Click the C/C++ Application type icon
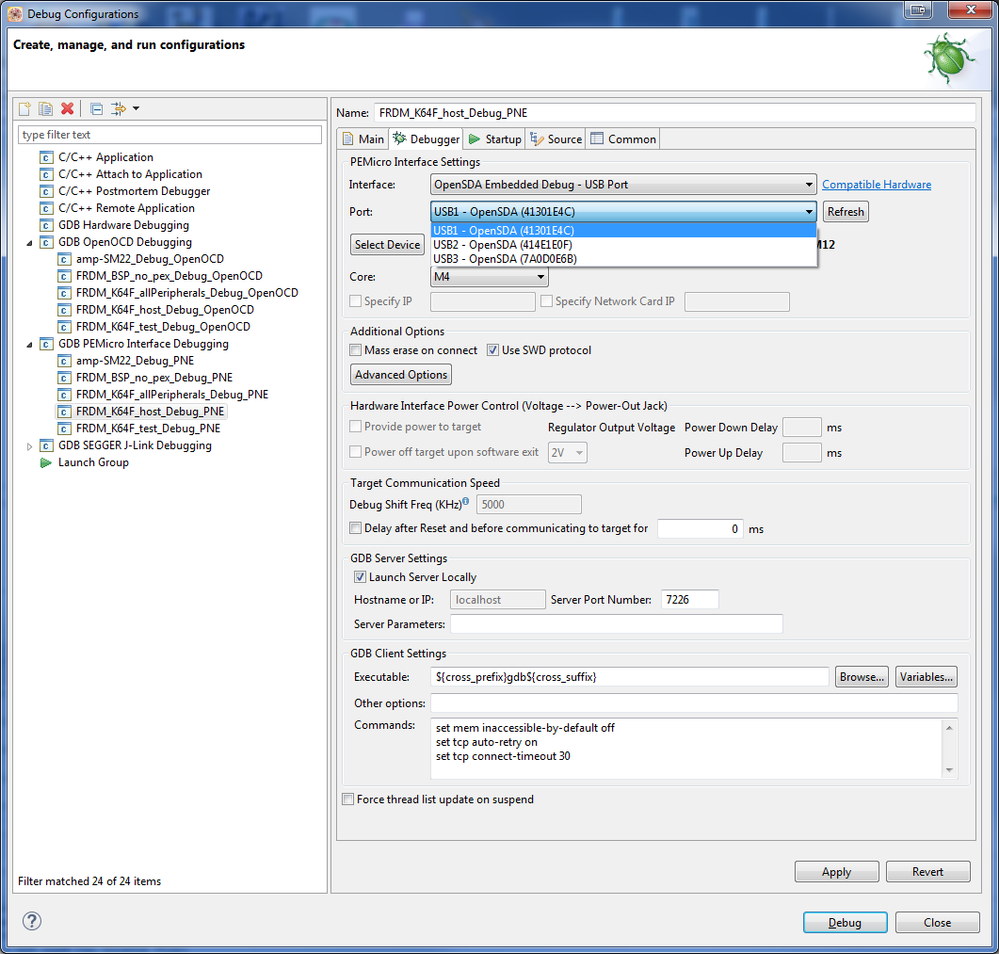 [46, 157]
